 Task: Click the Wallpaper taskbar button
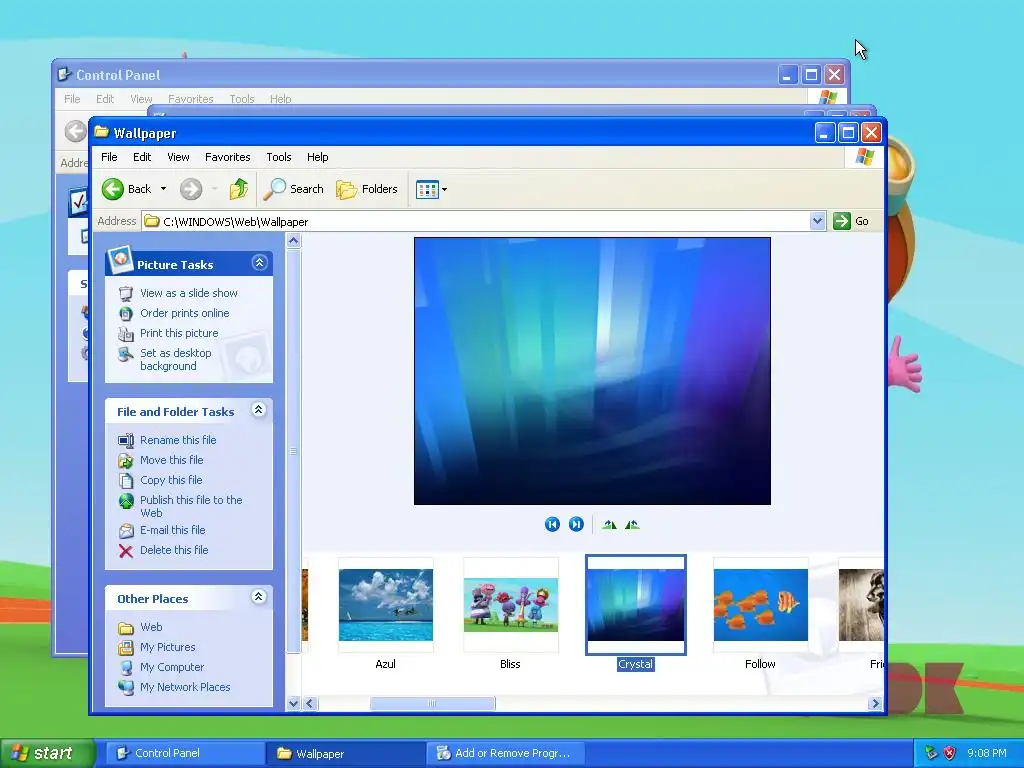point(344,754)
